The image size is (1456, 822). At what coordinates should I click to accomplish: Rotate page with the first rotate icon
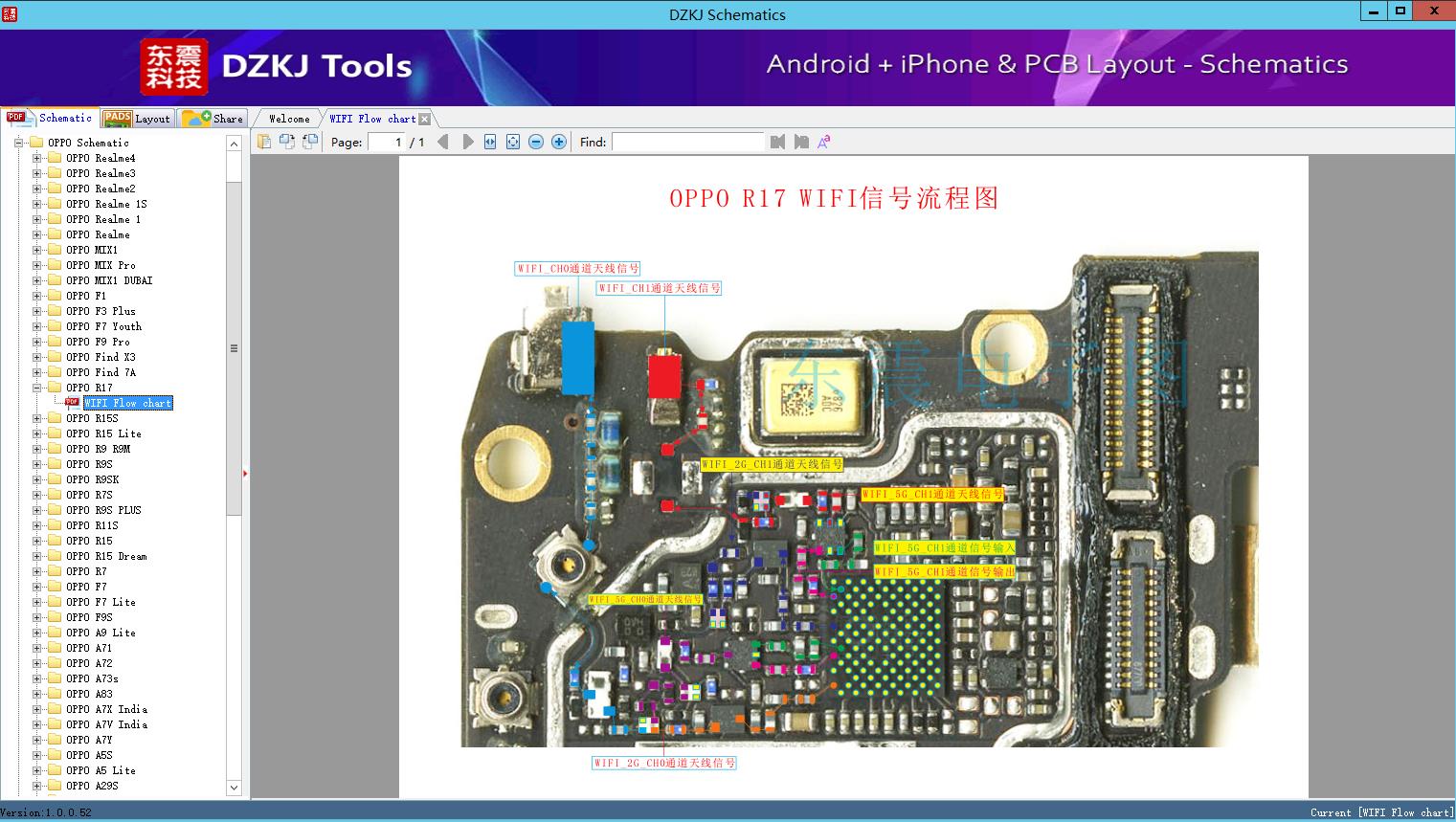287,142
